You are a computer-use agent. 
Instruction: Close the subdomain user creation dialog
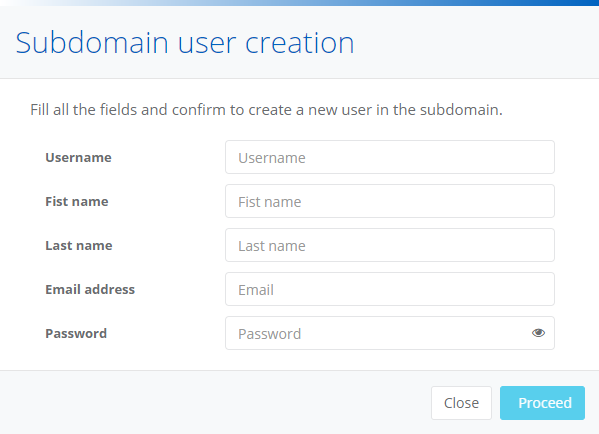461,403
